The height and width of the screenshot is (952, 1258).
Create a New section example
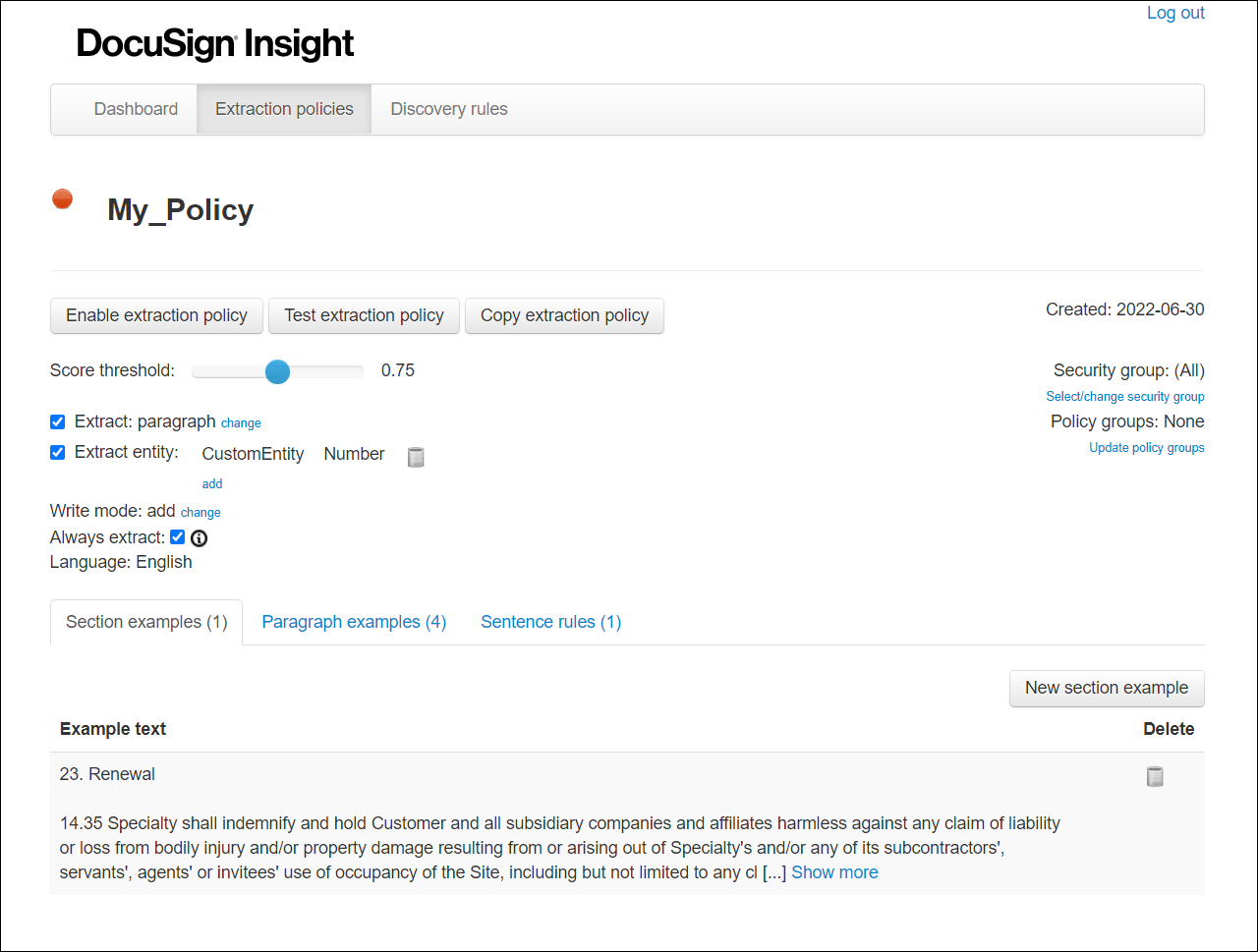coord(1107,688)
